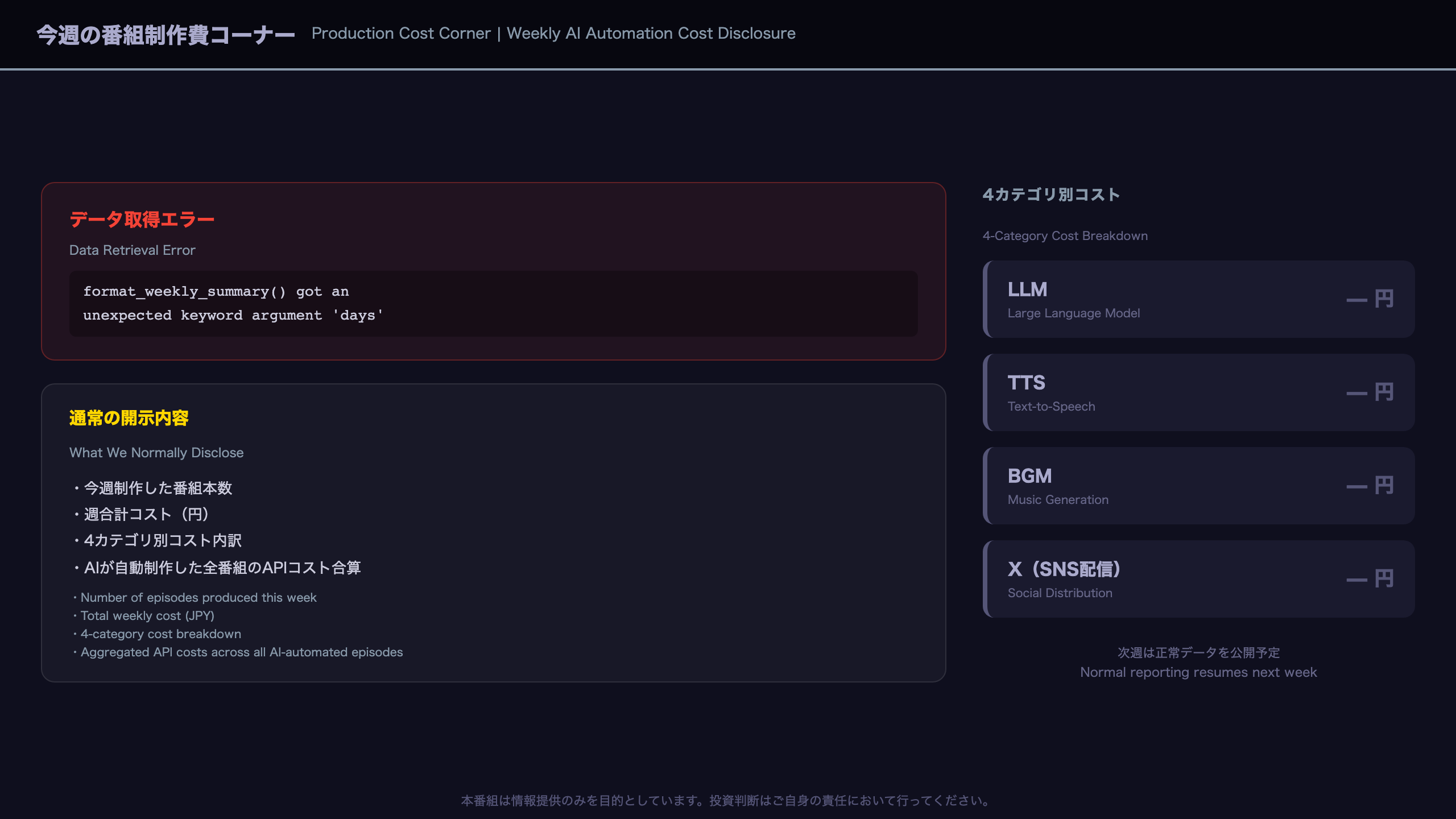This screenshot has height=819, width=1456.
Task: Click the 4カテゴリ別コスト内訳 bullet item
Action: click(158, 540)
